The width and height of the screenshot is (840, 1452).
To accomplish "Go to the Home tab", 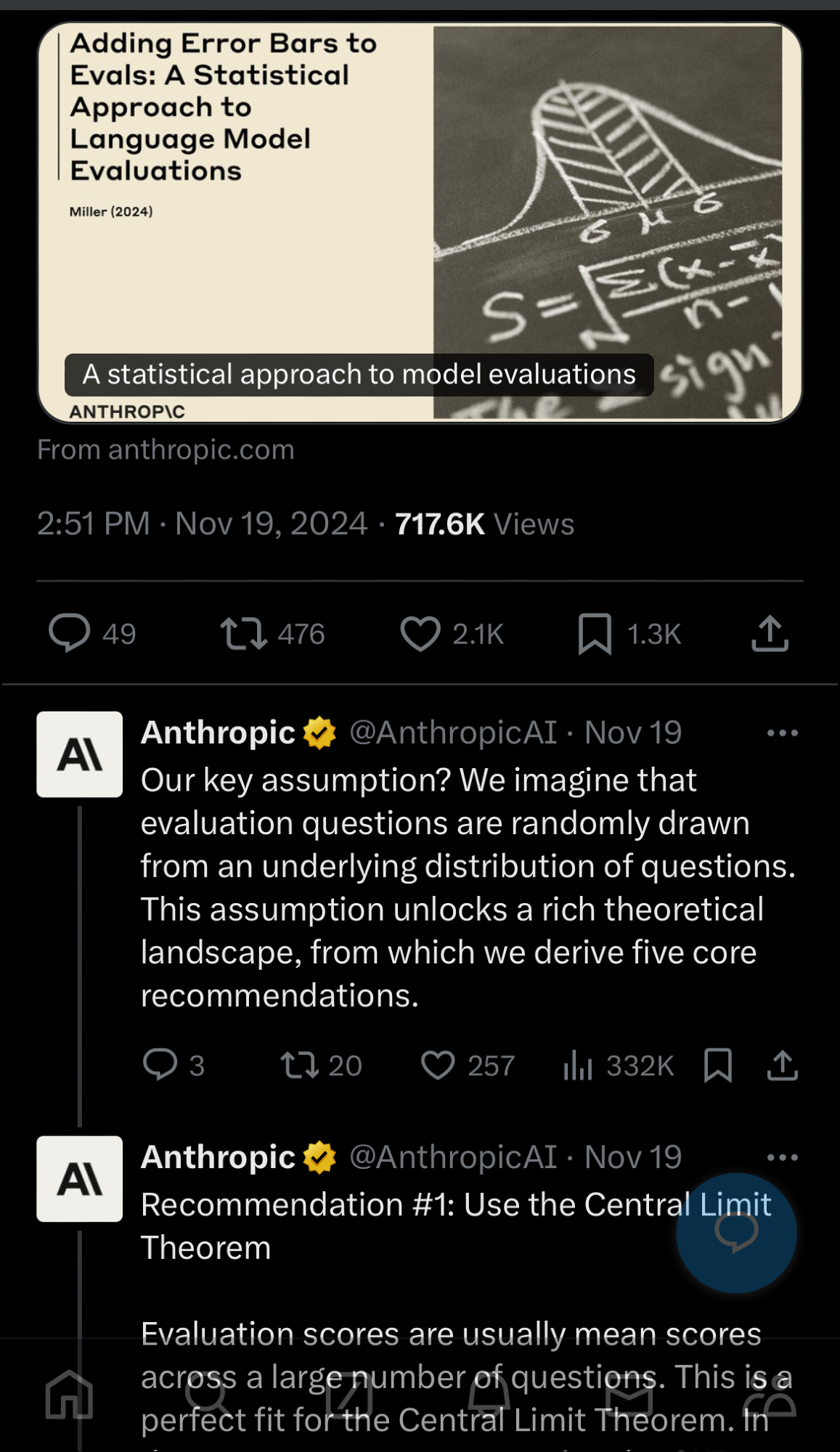I will [70, 1395].
